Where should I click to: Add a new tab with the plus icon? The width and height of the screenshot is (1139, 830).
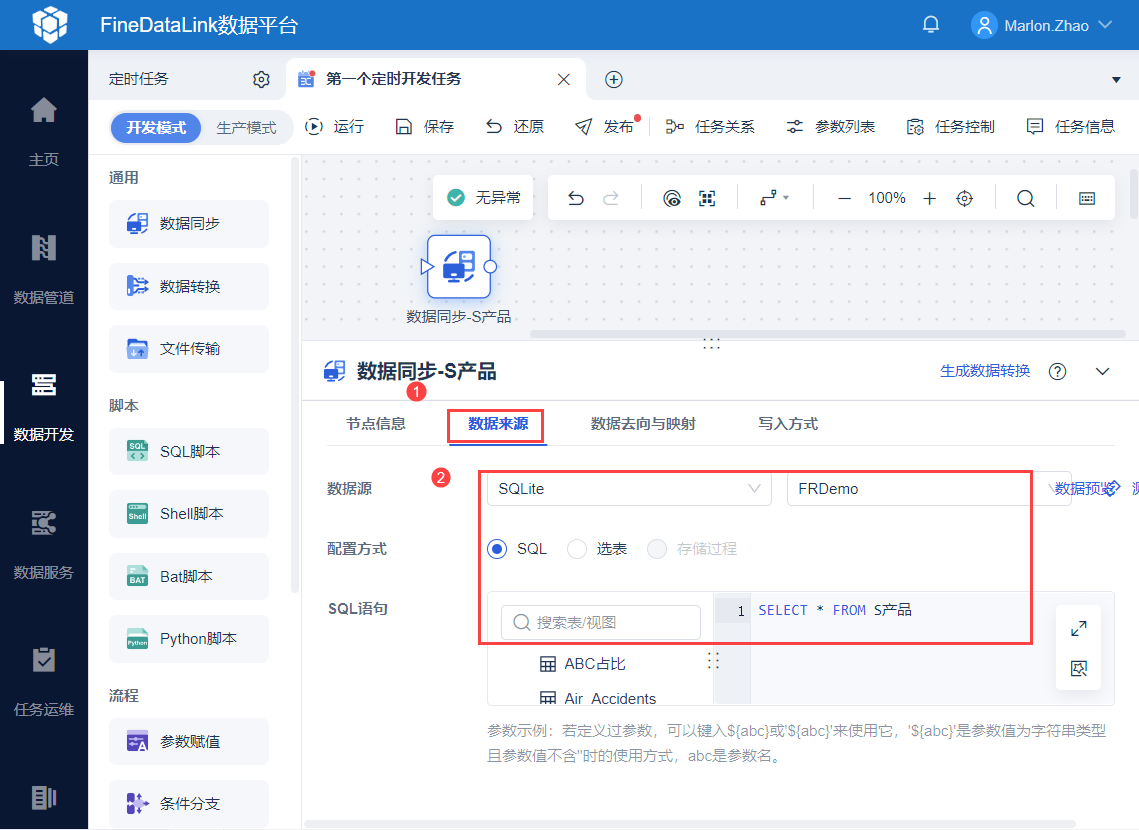[614, 79]
